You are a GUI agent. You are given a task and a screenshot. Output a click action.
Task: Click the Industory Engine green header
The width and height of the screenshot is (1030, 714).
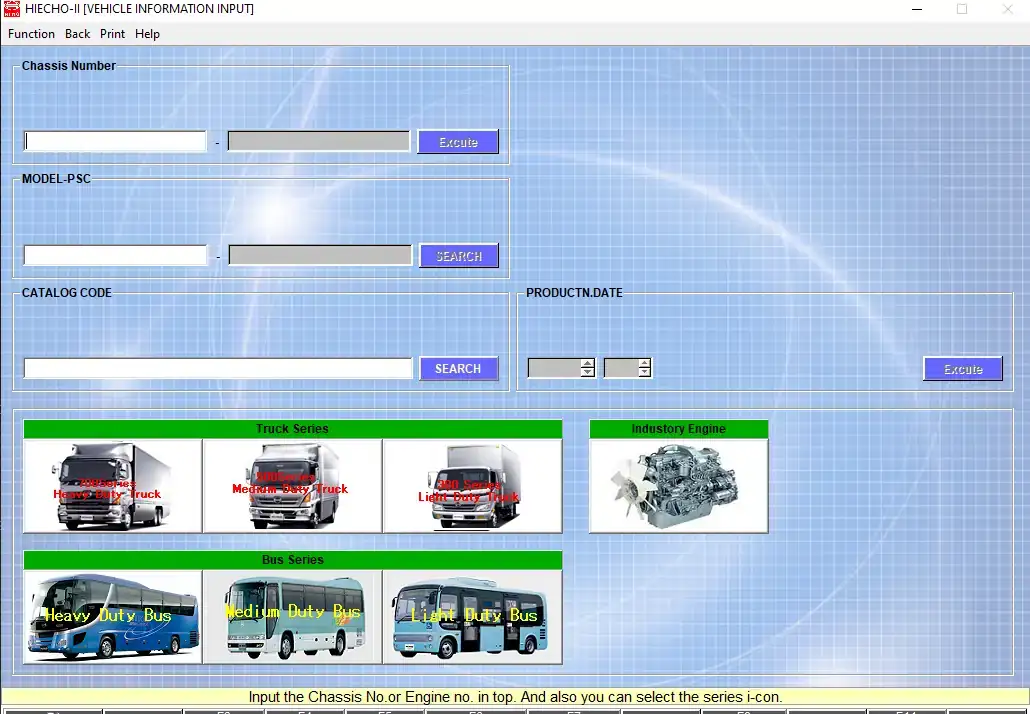coord(679,429)
